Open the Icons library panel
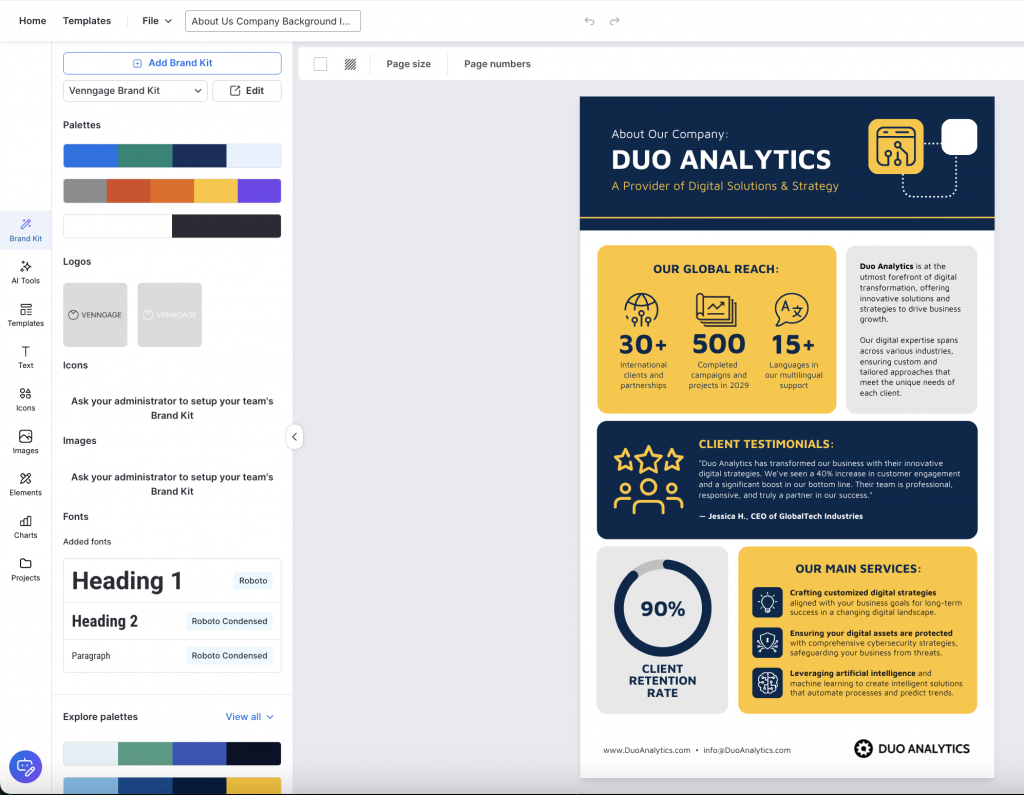1024x795 pixels. click(25, 399)
